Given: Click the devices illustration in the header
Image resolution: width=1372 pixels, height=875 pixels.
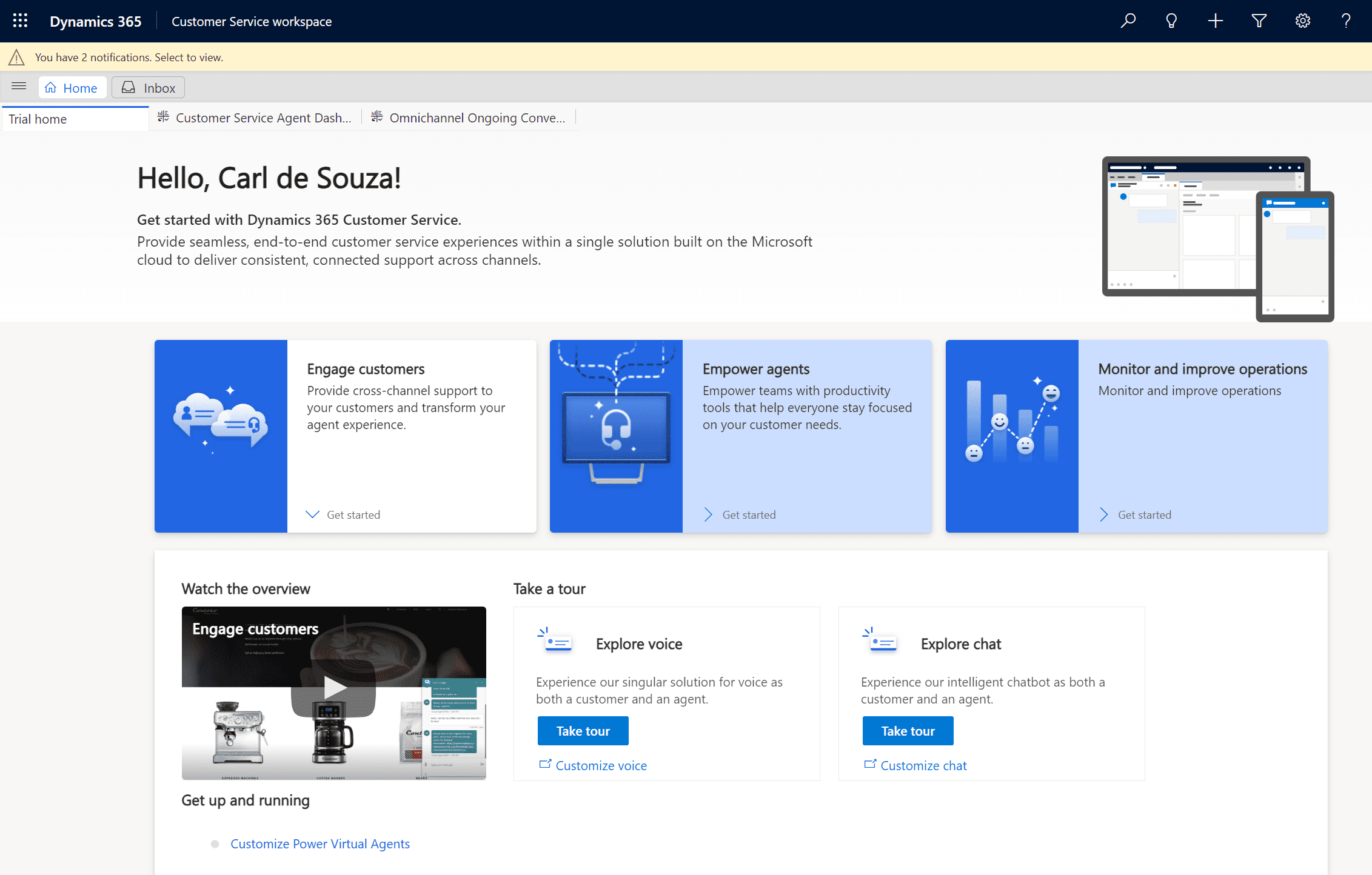Looking at the screenshot, I should (1218, 239).
